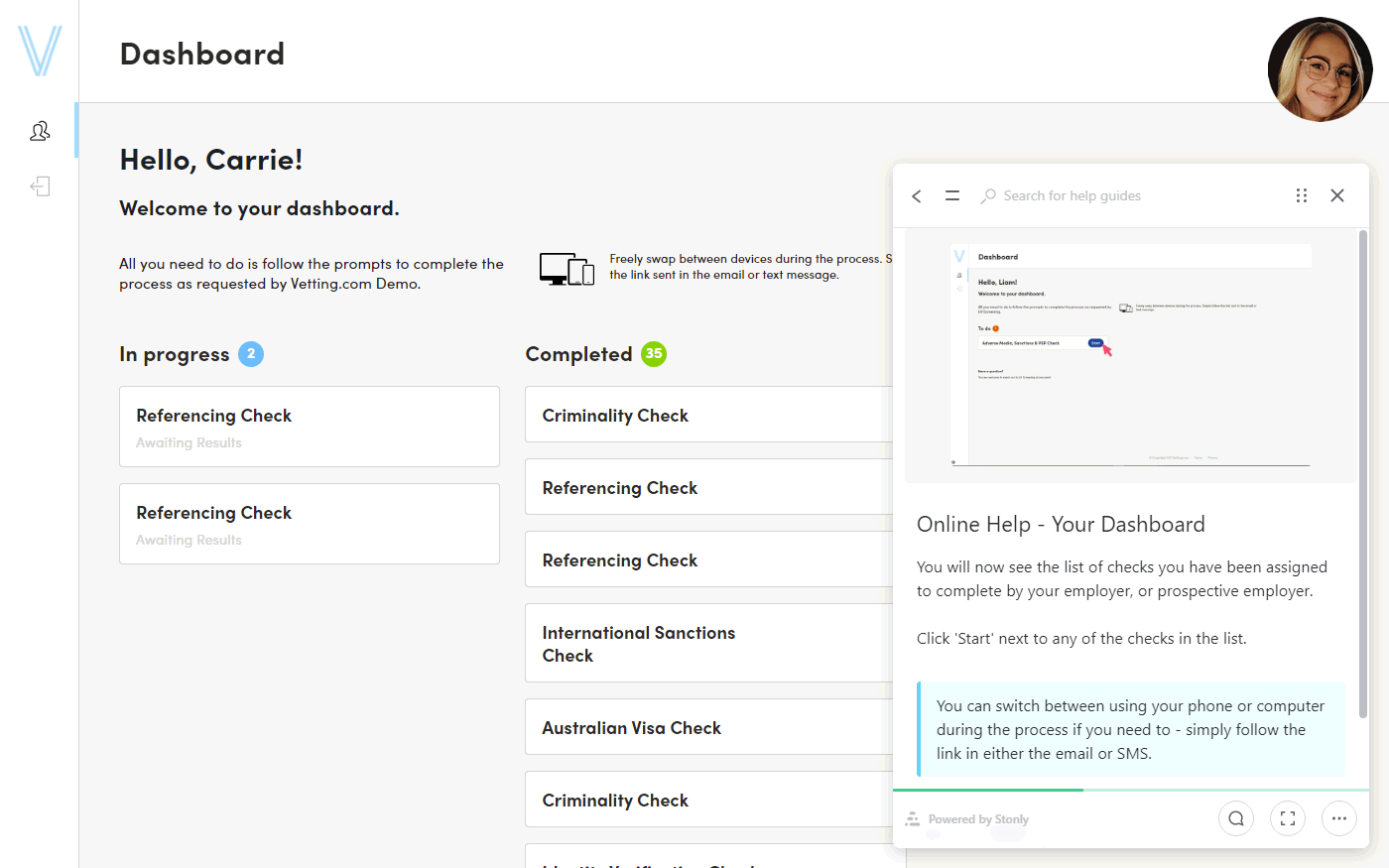Click the help panel vertical scrollbar
This screenshot has height=868, width=1389.
pos(1363,474)
